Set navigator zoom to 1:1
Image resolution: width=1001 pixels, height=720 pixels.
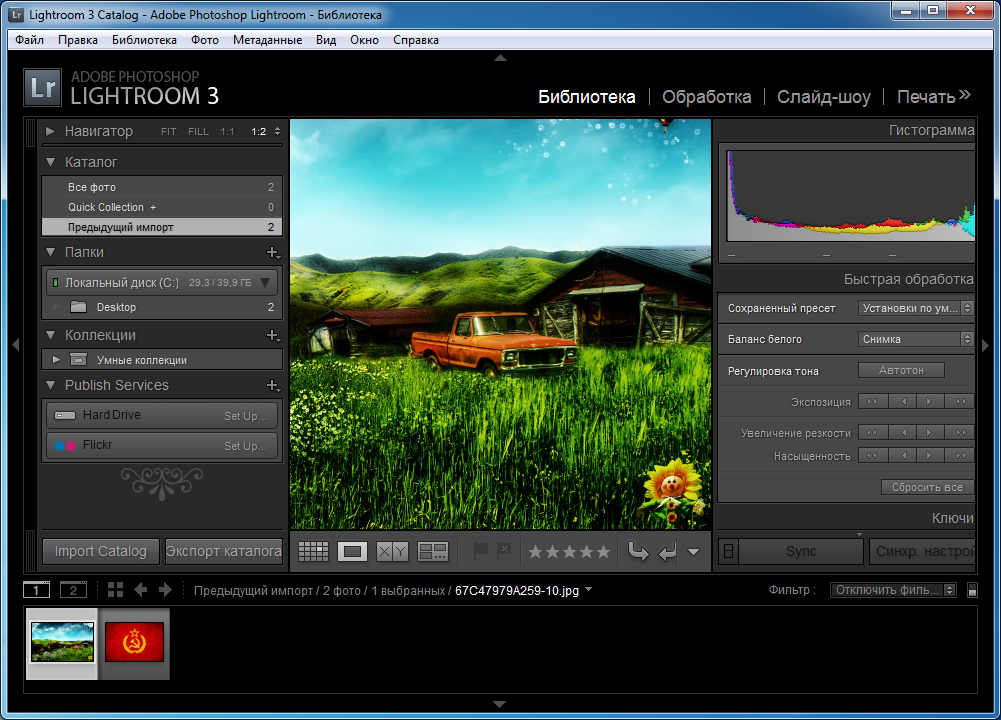point(227,131)
